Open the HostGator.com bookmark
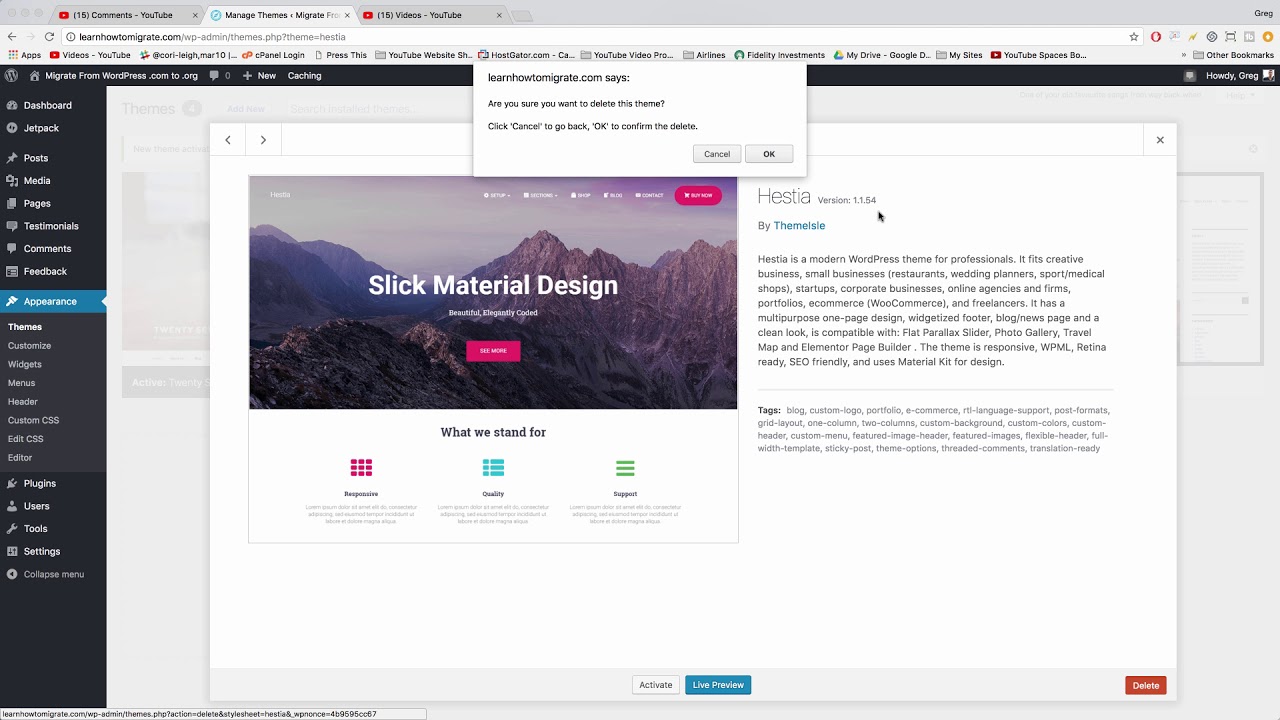Viewport: 1280px width, 720px height. (526, 55)
